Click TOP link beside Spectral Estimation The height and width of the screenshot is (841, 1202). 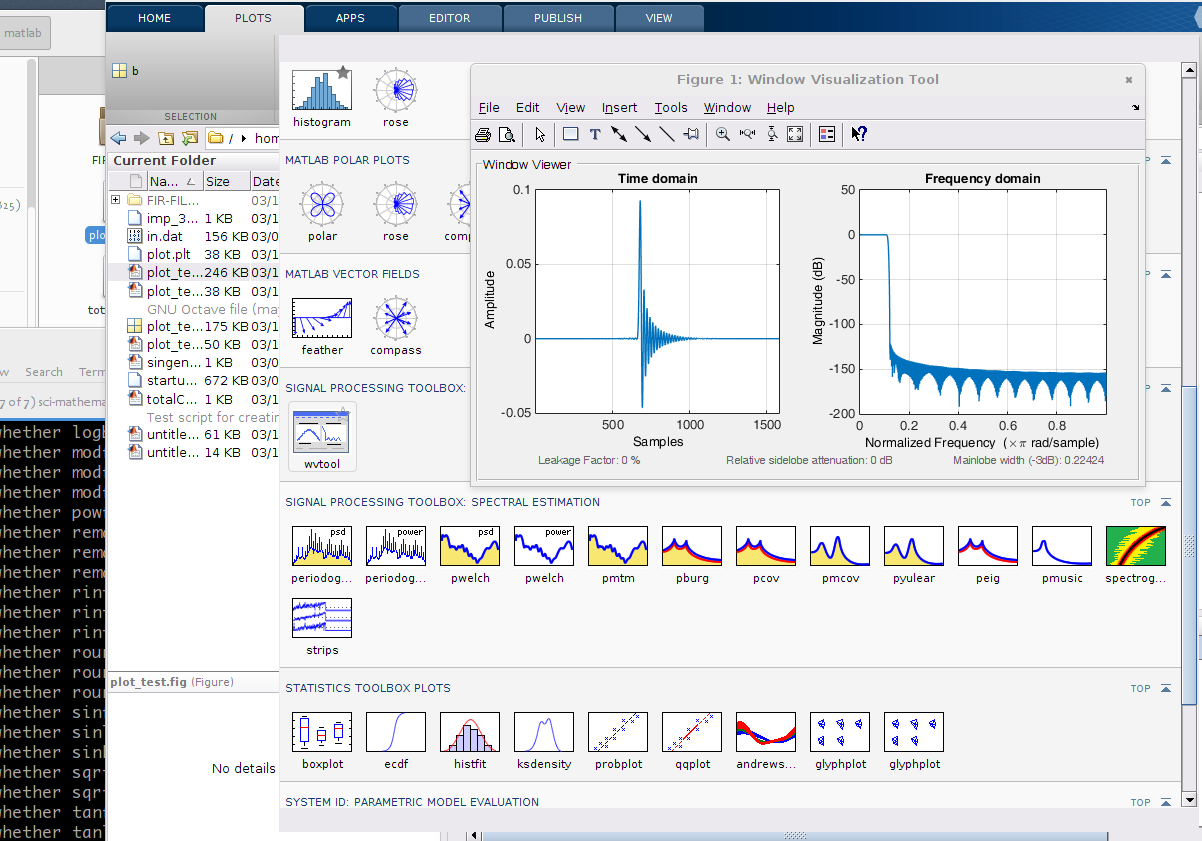[x=1141, y=503]
